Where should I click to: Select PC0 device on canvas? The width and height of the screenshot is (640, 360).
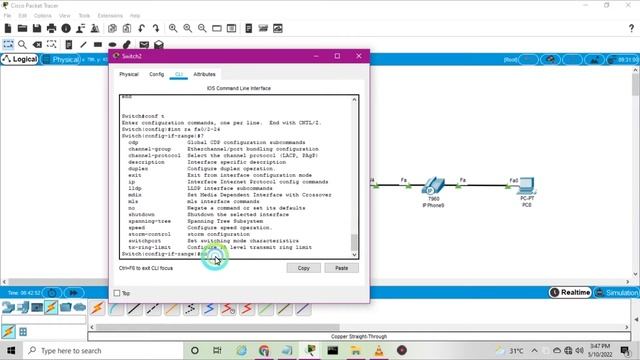click(x=527, y=186)
